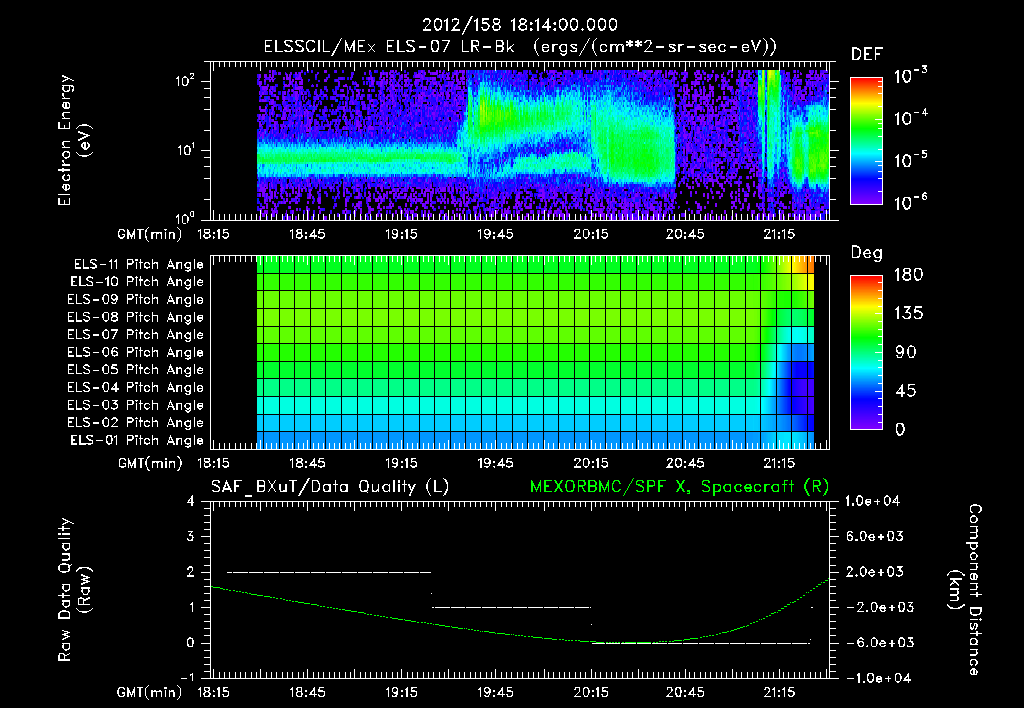Select the ELS-11 Pitch Angle row label

[x=138, y=265]
